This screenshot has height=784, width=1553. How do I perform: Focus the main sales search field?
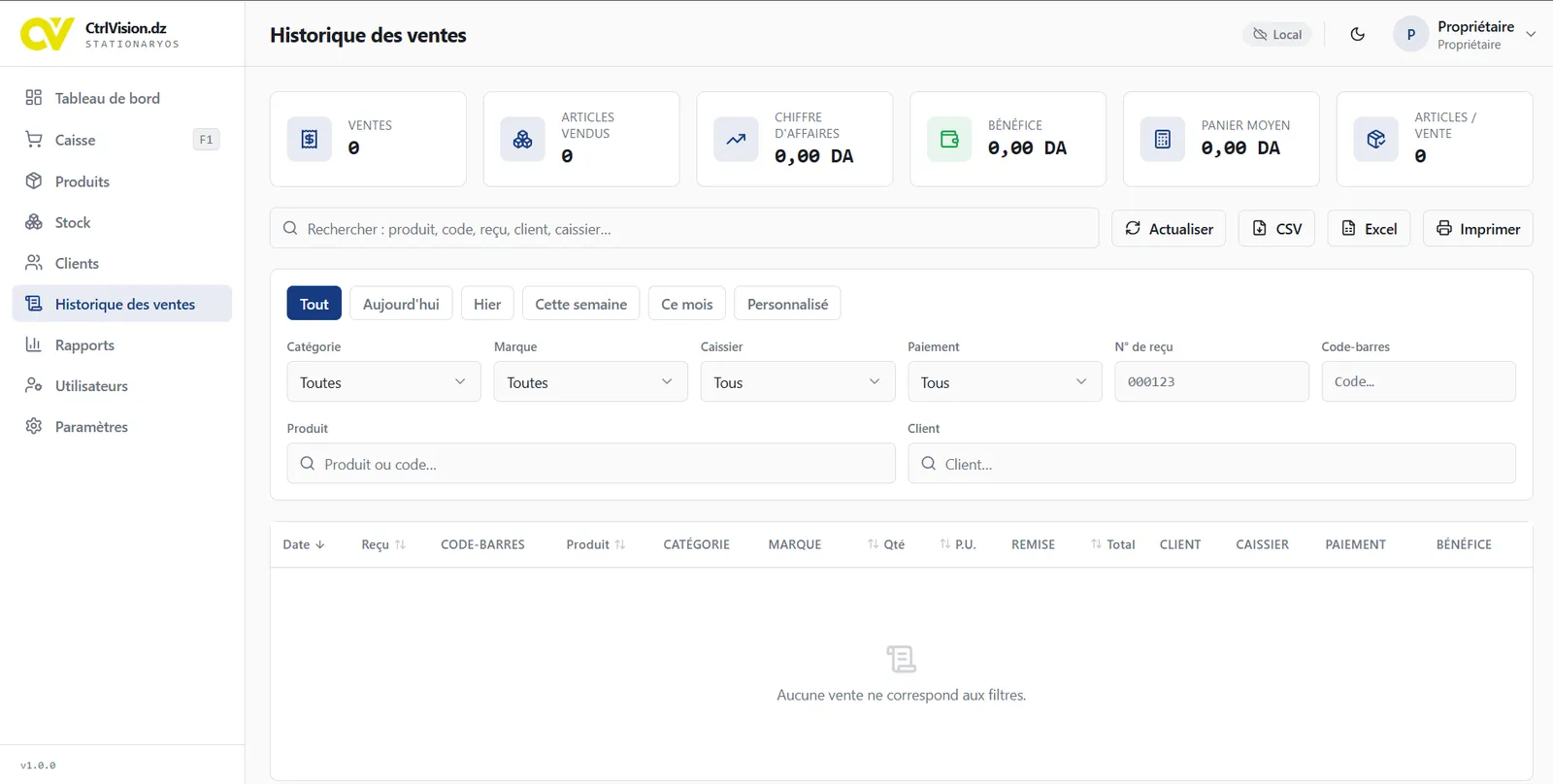(684, 228)
